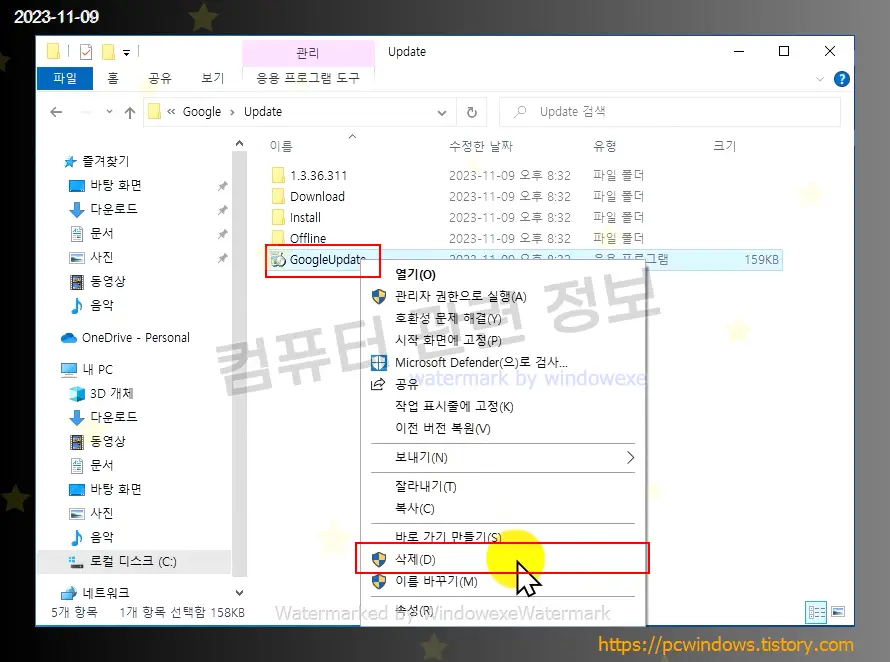Sort by the 이름 column header

coord(281,146)
